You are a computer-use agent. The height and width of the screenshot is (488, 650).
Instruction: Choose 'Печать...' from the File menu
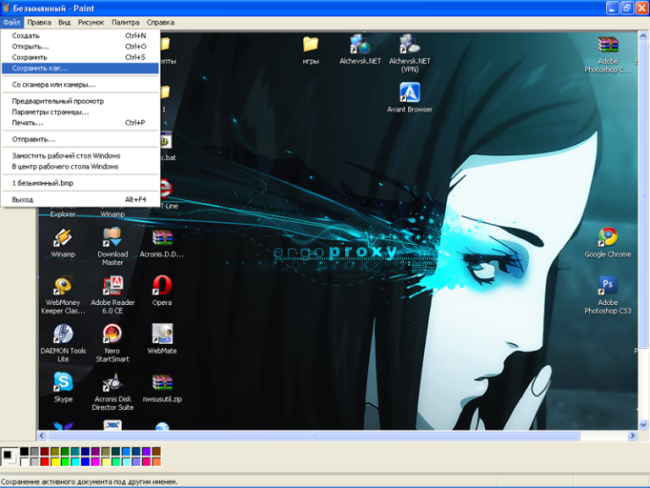[80, 123]
